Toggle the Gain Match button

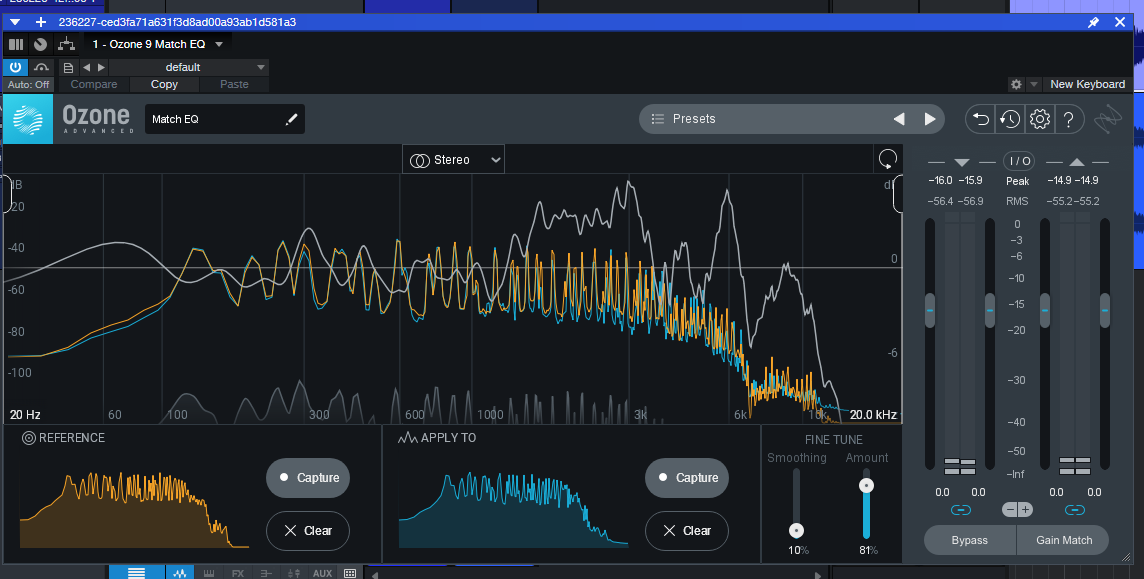pyautogui.click(x=1064, y=540)
